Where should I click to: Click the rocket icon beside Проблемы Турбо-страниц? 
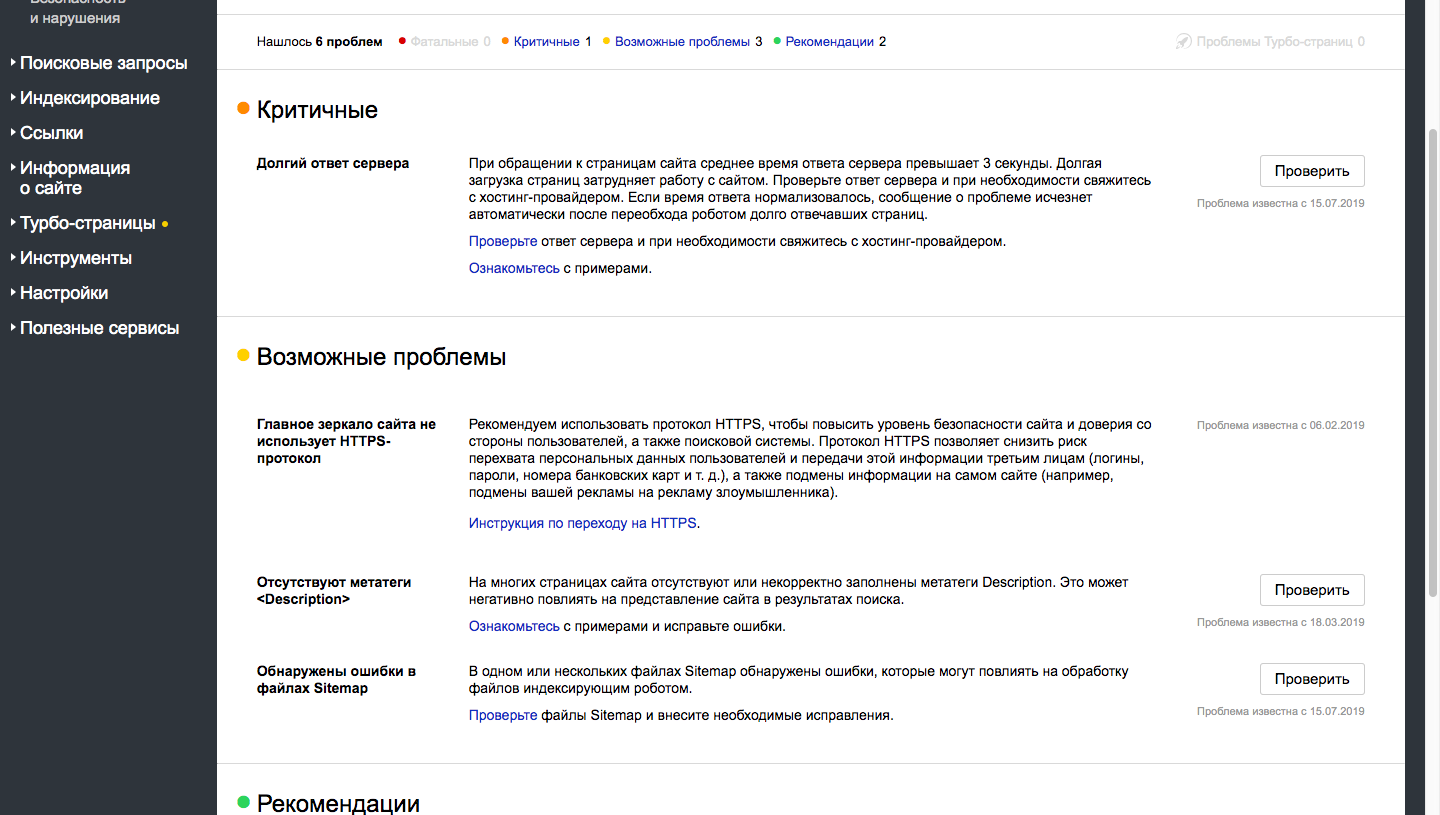[x=1184, y=42]
